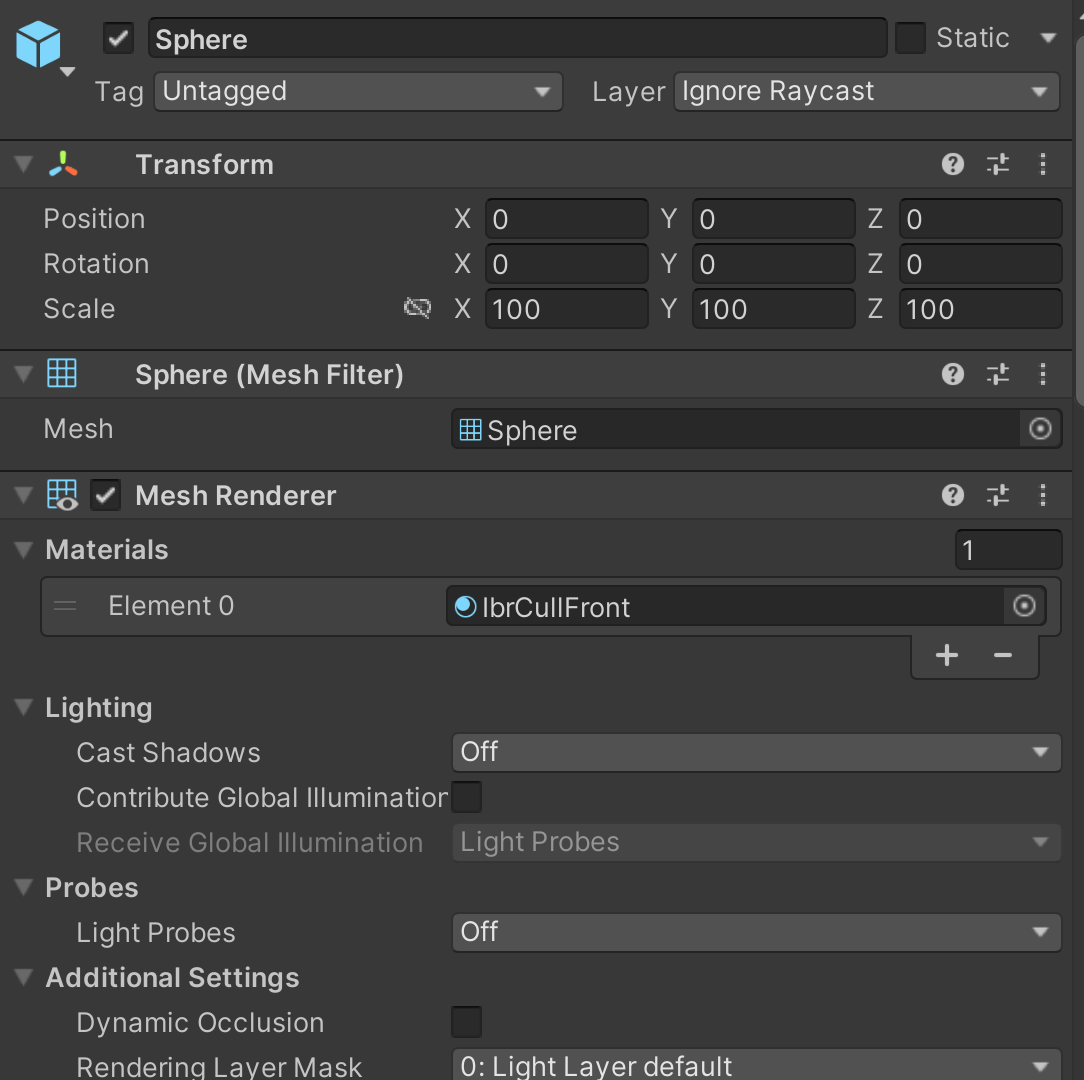
Task: Open the Layer dropdown showing Ignore Raycast
Action: tap(866, 91)
